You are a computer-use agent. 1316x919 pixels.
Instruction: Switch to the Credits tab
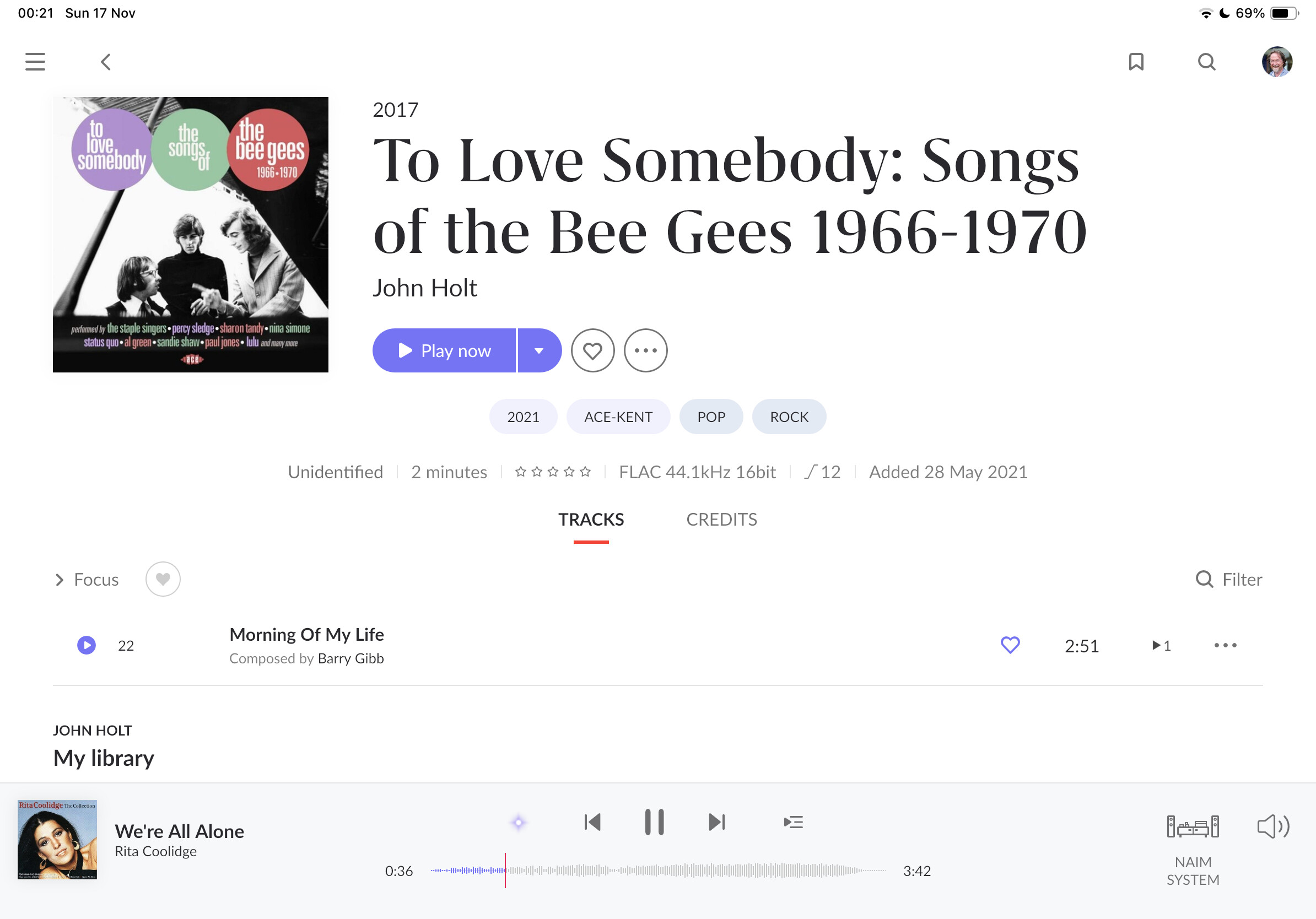pyautogui.click(x=721, y=519)
